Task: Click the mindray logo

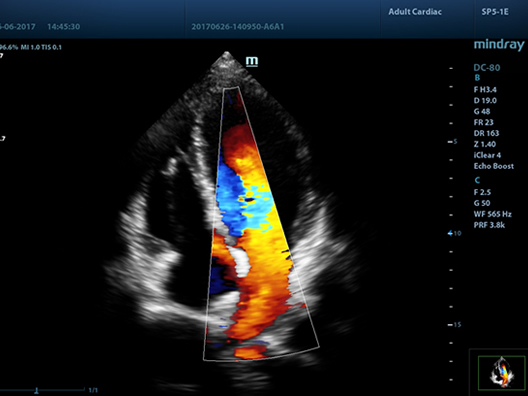Action: point(499,45)
